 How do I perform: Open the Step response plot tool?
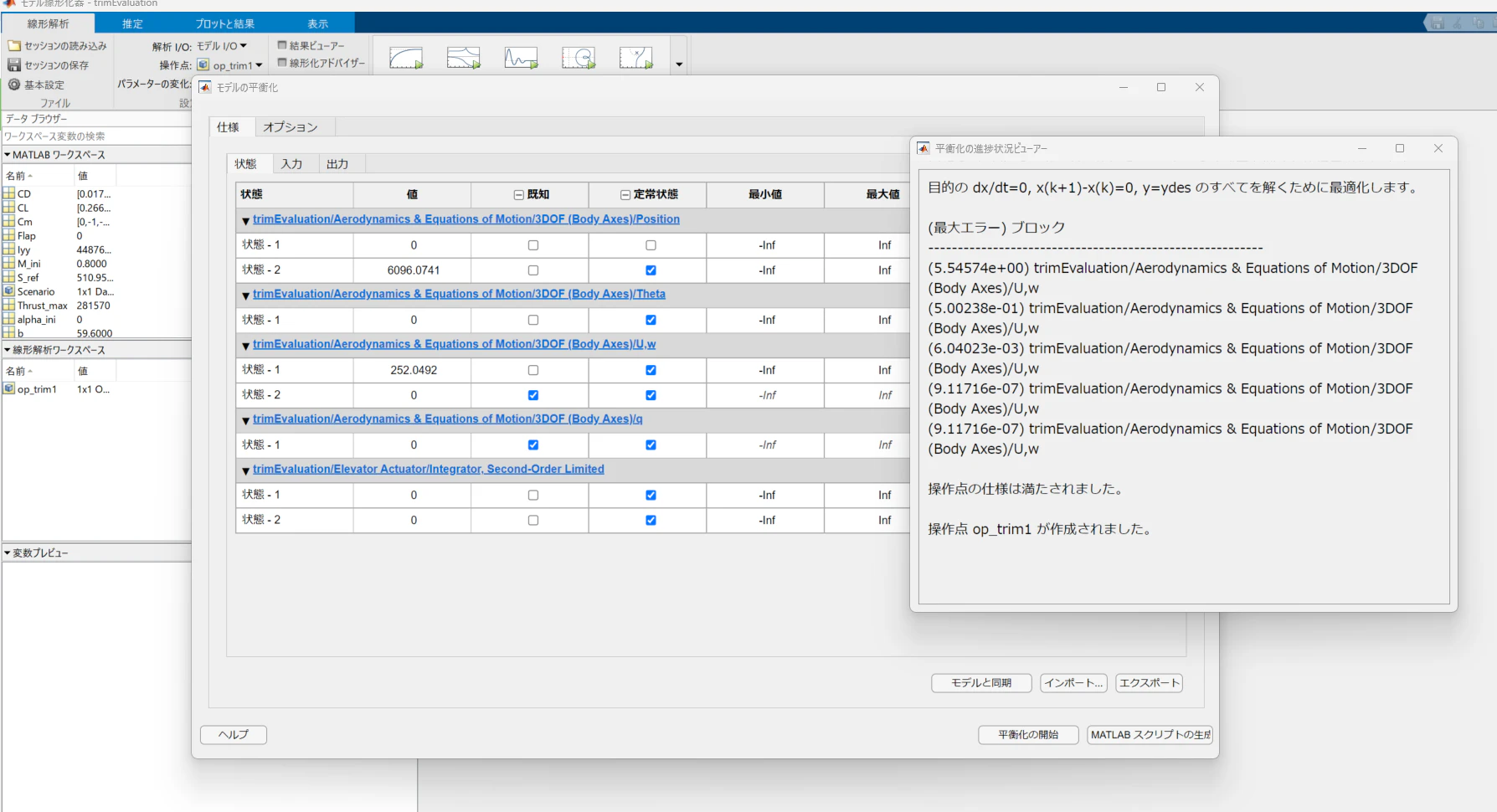[x=406, y=57]
